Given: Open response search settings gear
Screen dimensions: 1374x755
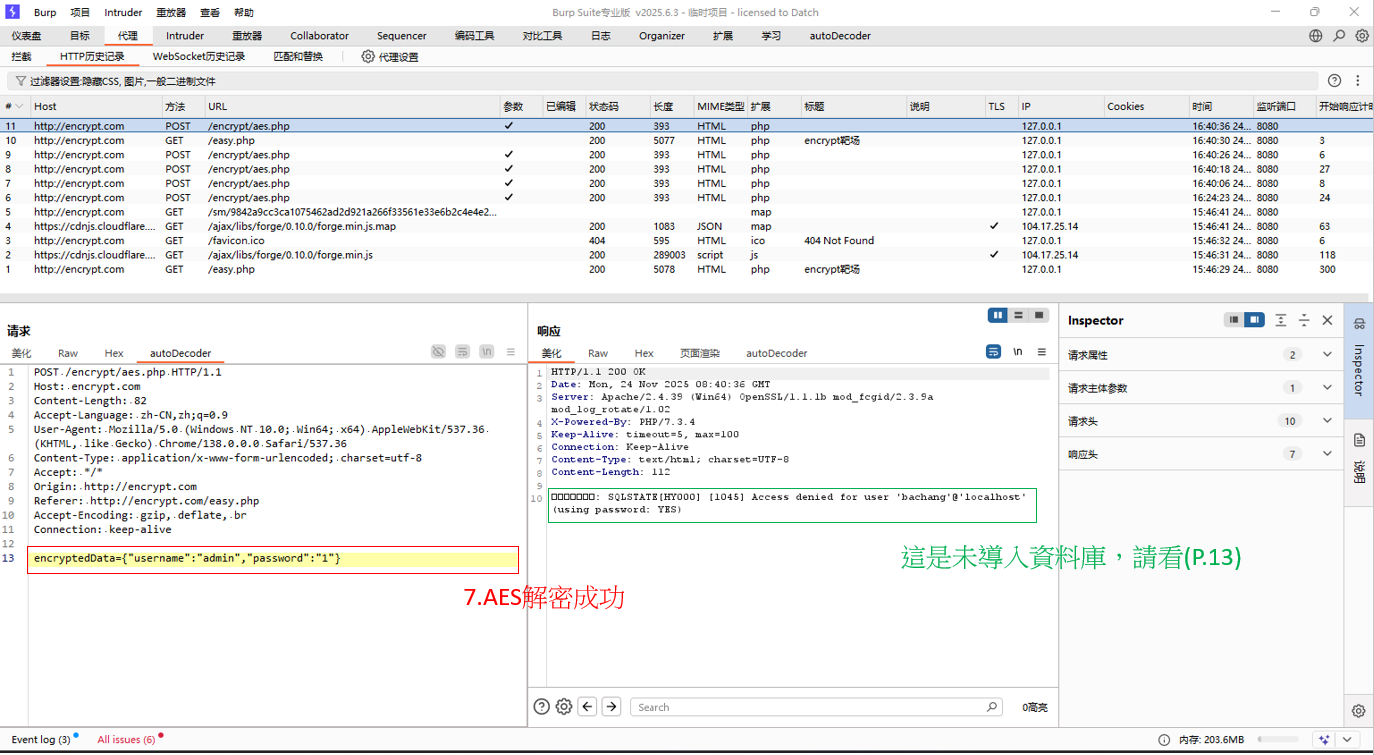Looking at the screenshot, I should click(x=564, y=707).
